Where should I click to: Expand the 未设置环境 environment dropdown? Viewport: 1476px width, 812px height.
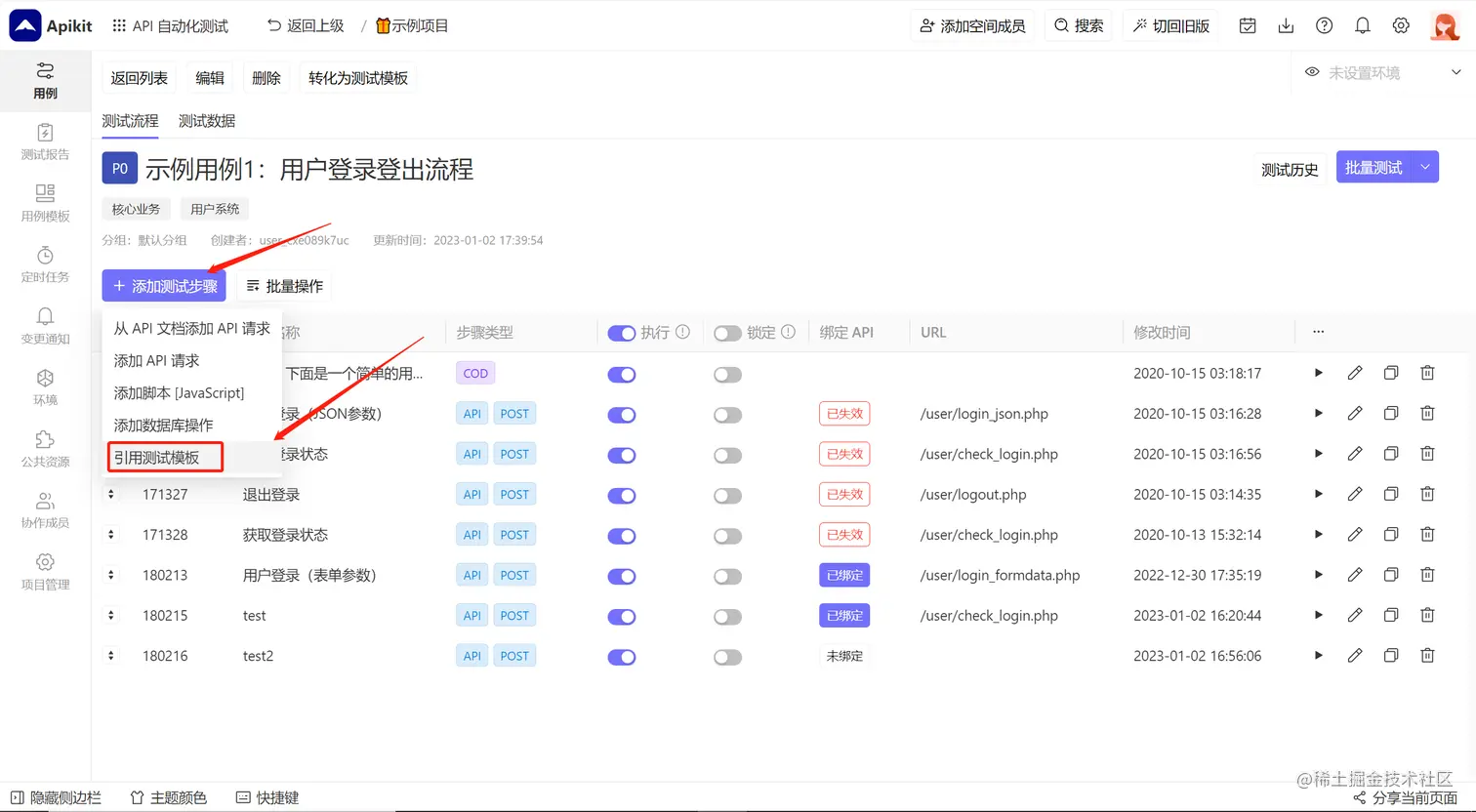point(1383,72)
